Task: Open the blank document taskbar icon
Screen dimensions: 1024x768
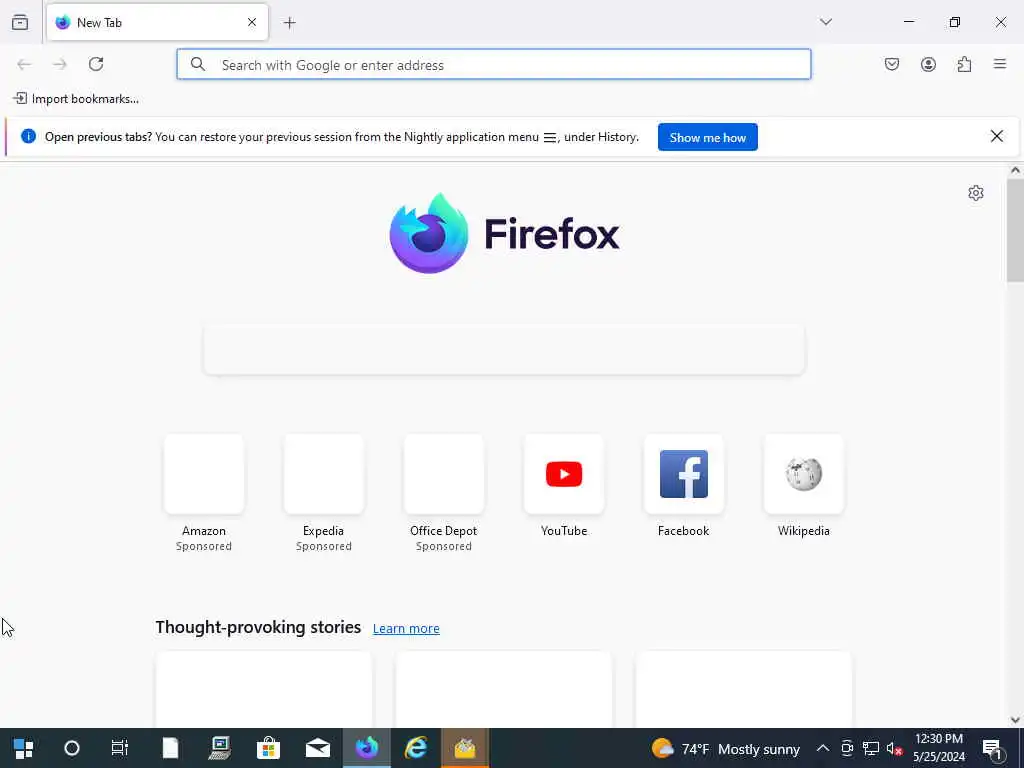Action: click(x=170, y=748)
